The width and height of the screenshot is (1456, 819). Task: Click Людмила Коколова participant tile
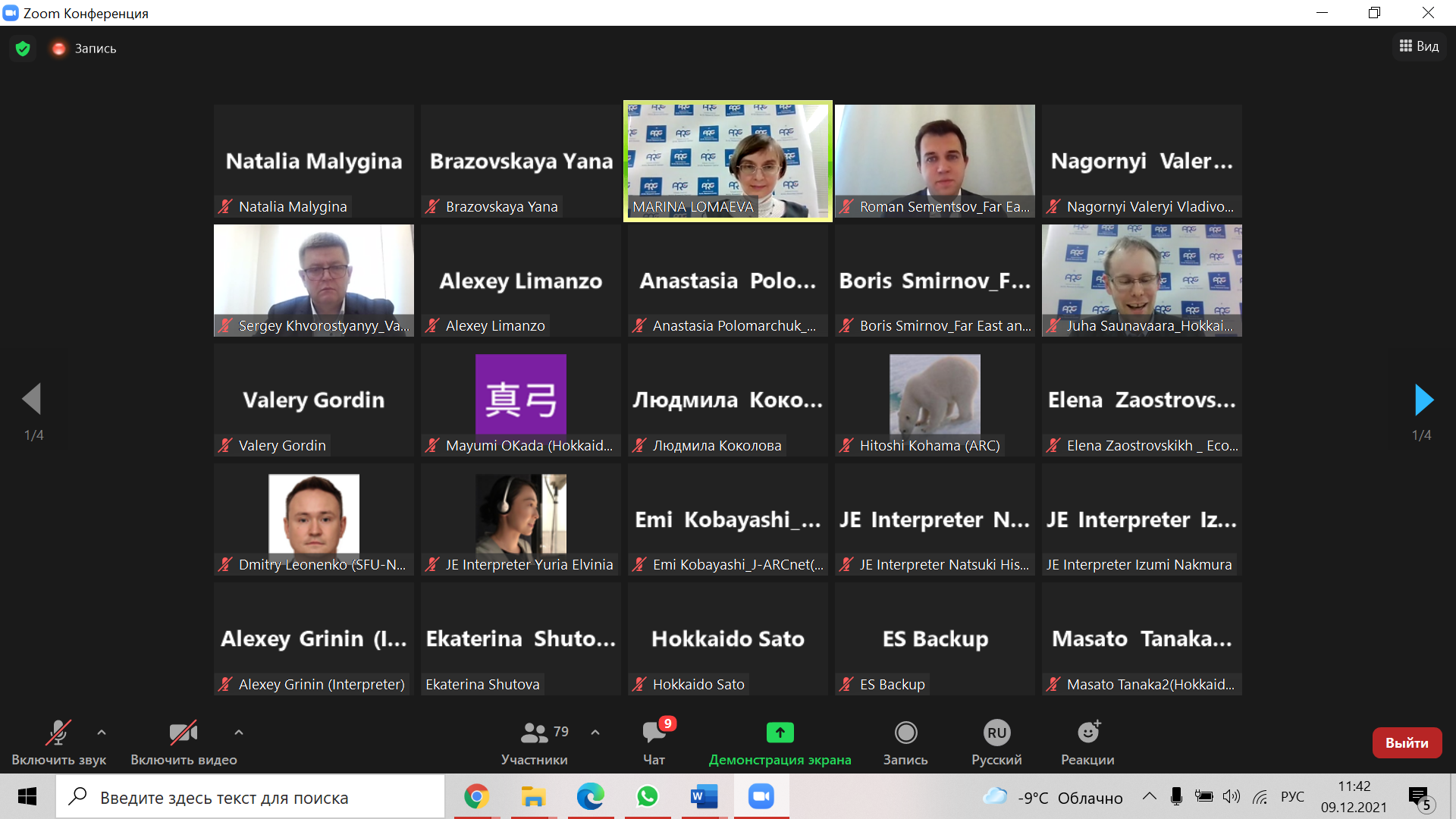click(x=728, y=400)
